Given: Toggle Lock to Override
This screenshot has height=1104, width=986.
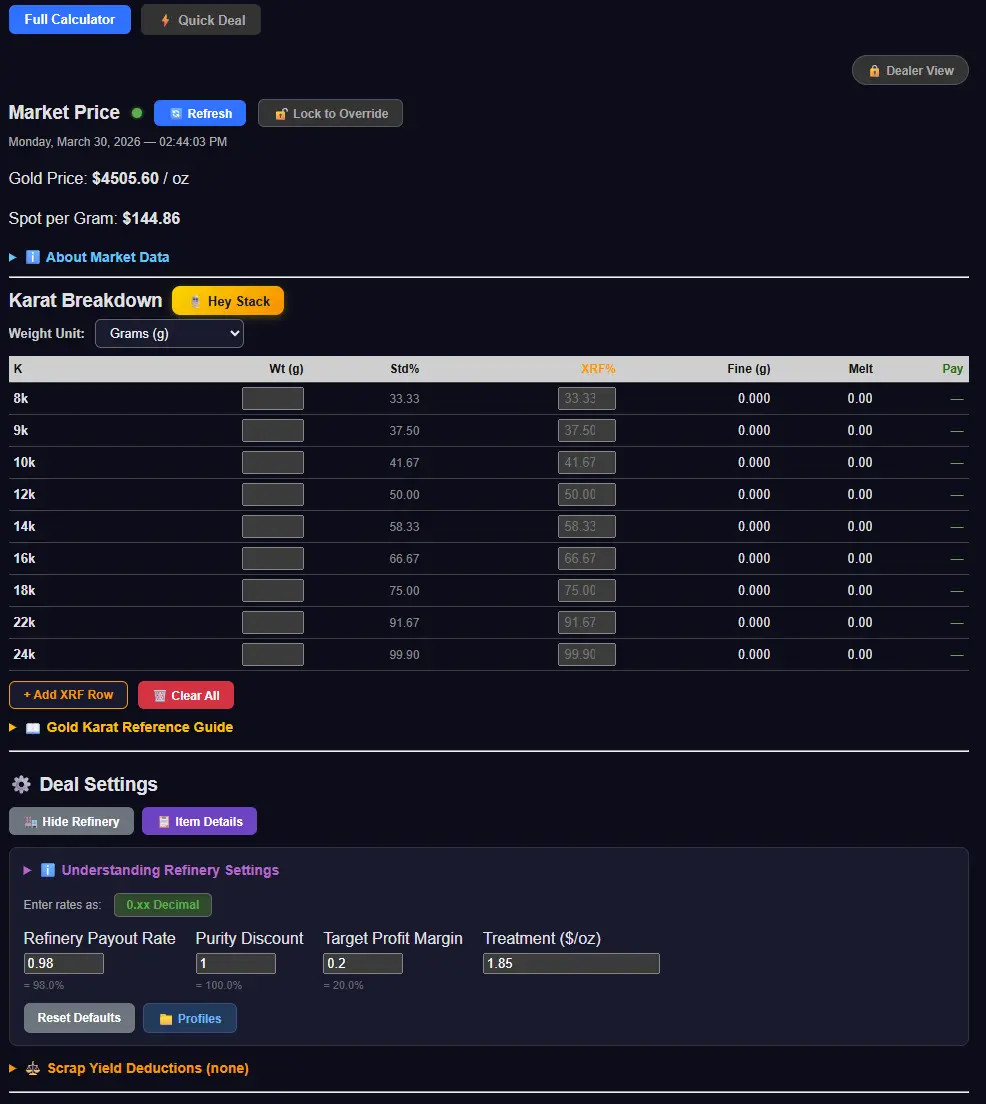Looking at the screenshot, I should point(330,113).
